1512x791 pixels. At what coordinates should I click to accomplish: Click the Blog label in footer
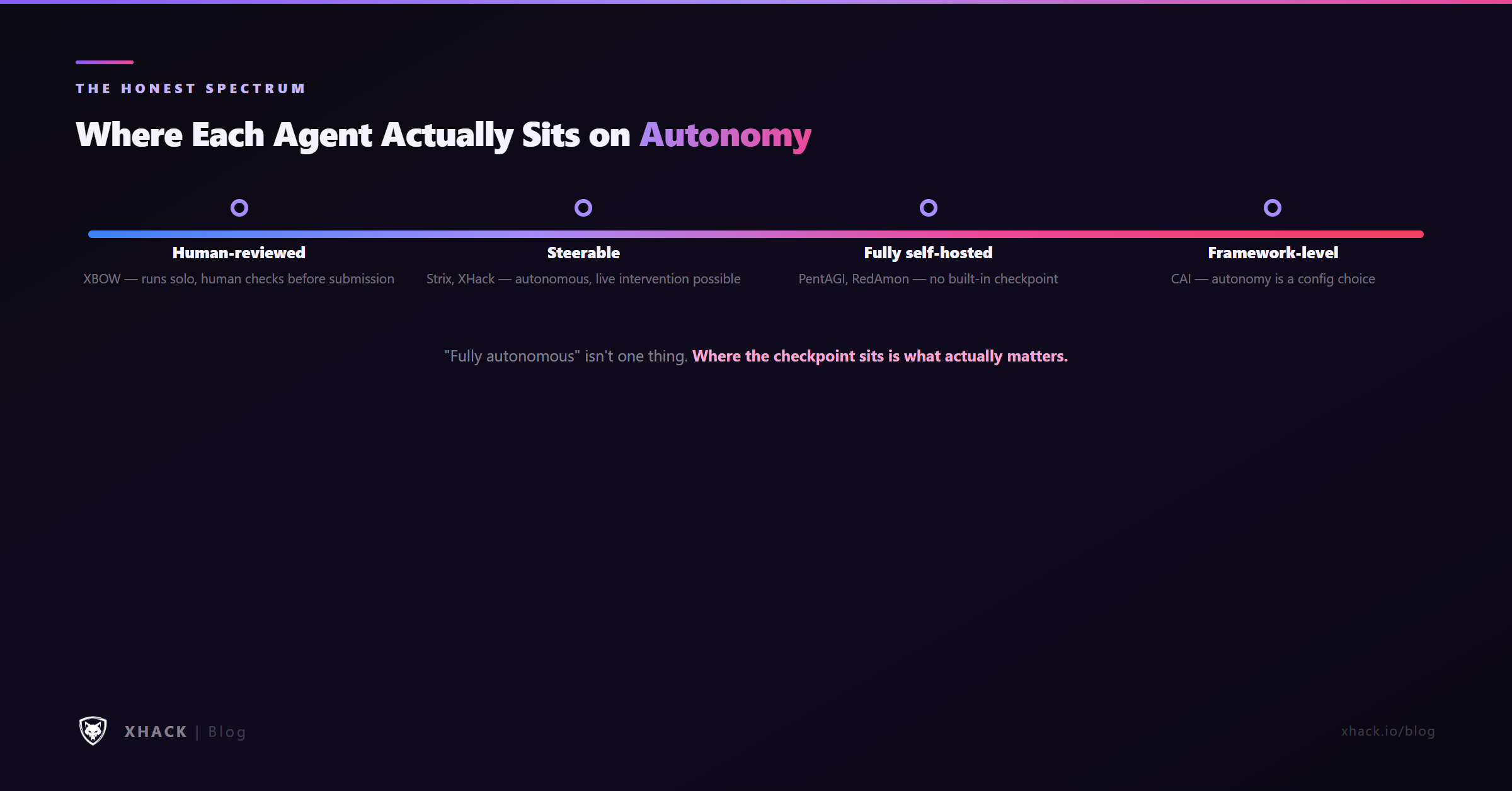coord(227,732)
